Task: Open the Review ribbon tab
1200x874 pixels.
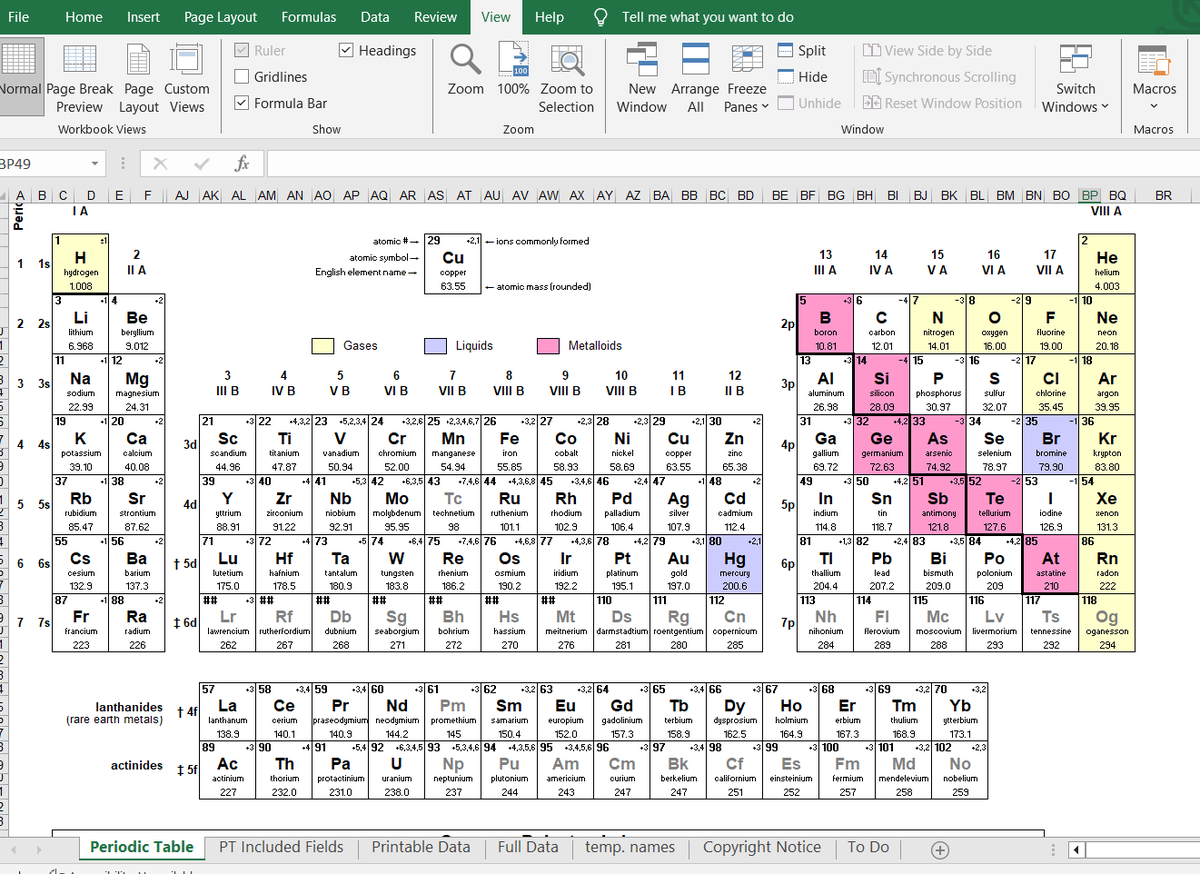Action: 435,17
